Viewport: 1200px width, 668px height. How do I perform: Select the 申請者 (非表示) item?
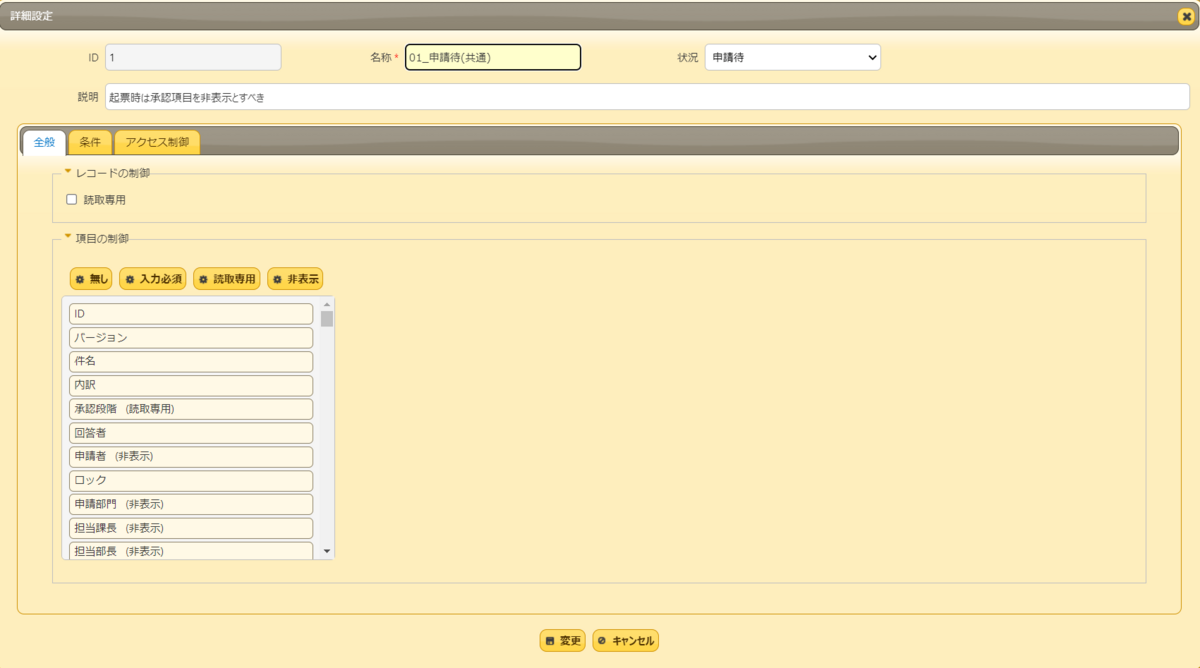pyautogui.click(x=191, y=457)
